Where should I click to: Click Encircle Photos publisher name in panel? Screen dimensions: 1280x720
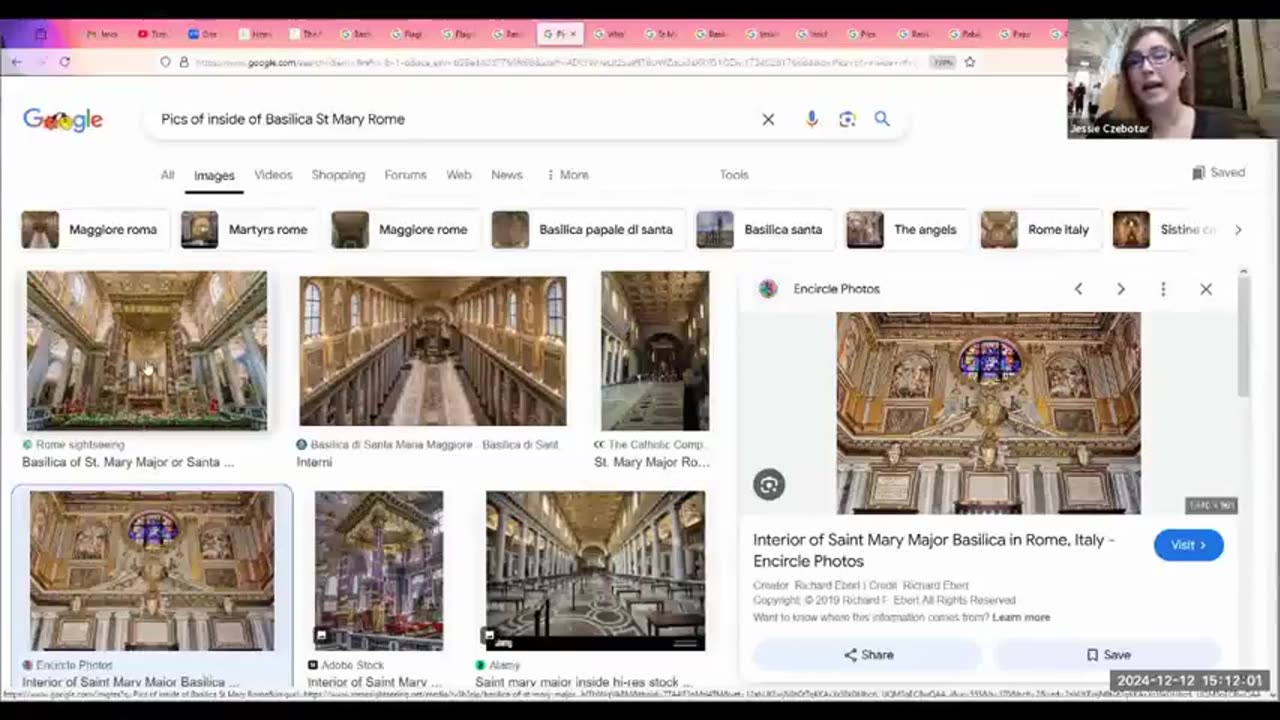(x=836, y=289)
